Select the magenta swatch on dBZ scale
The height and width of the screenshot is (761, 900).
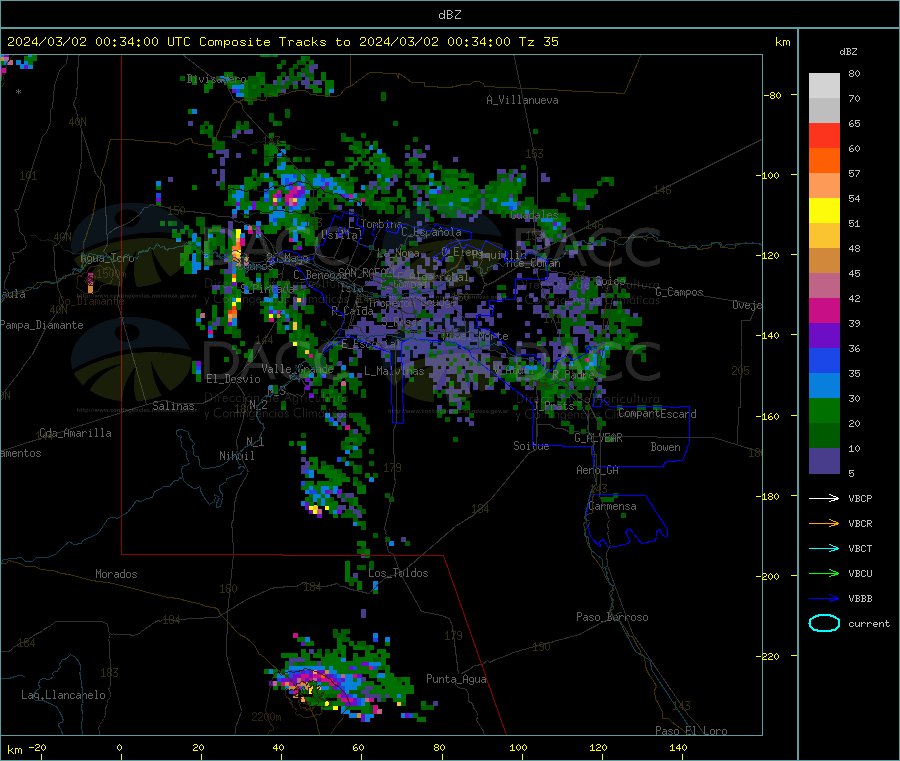(x=824, y=310)
